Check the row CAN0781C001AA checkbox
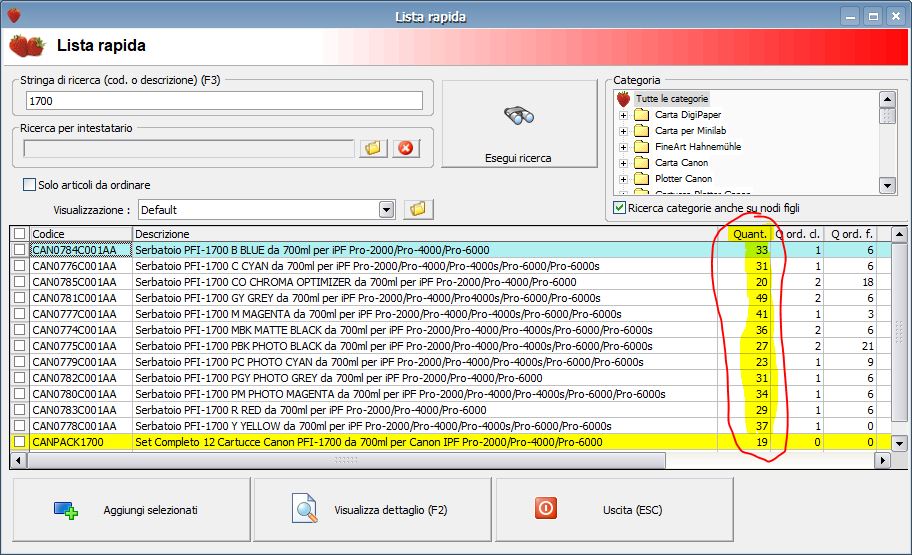The height and width of the screenshot is (555, 912). click(x=20, y=298)
